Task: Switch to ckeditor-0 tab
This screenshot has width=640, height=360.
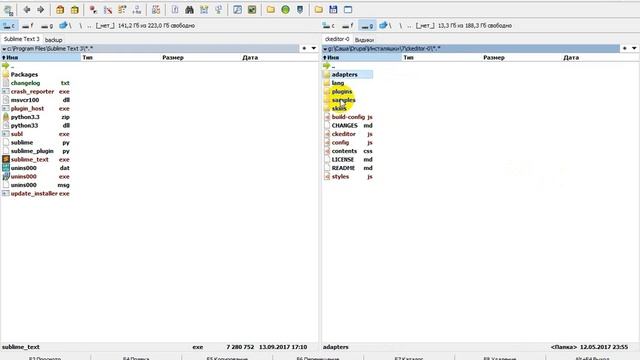Action: [337, 39]
